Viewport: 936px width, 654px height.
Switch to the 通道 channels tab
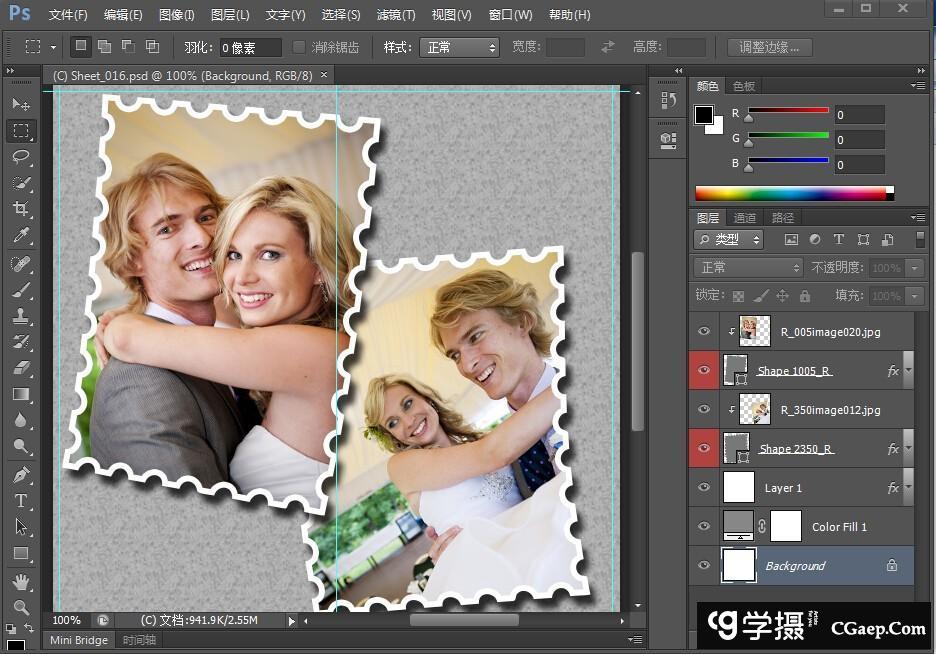pyautogui.click(x=745, y=218)
